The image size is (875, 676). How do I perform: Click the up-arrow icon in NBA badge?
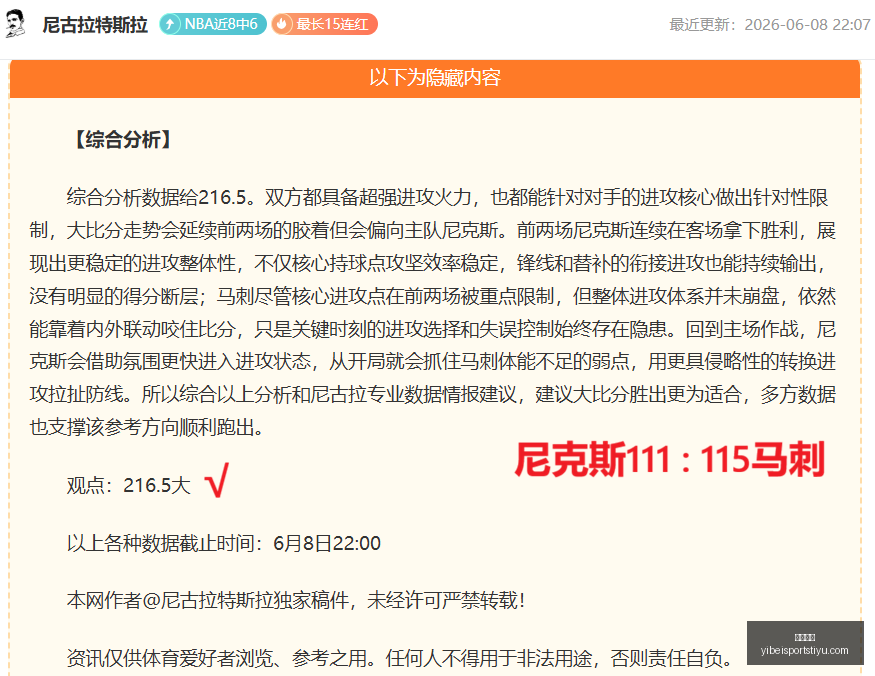tap(171, 24)
